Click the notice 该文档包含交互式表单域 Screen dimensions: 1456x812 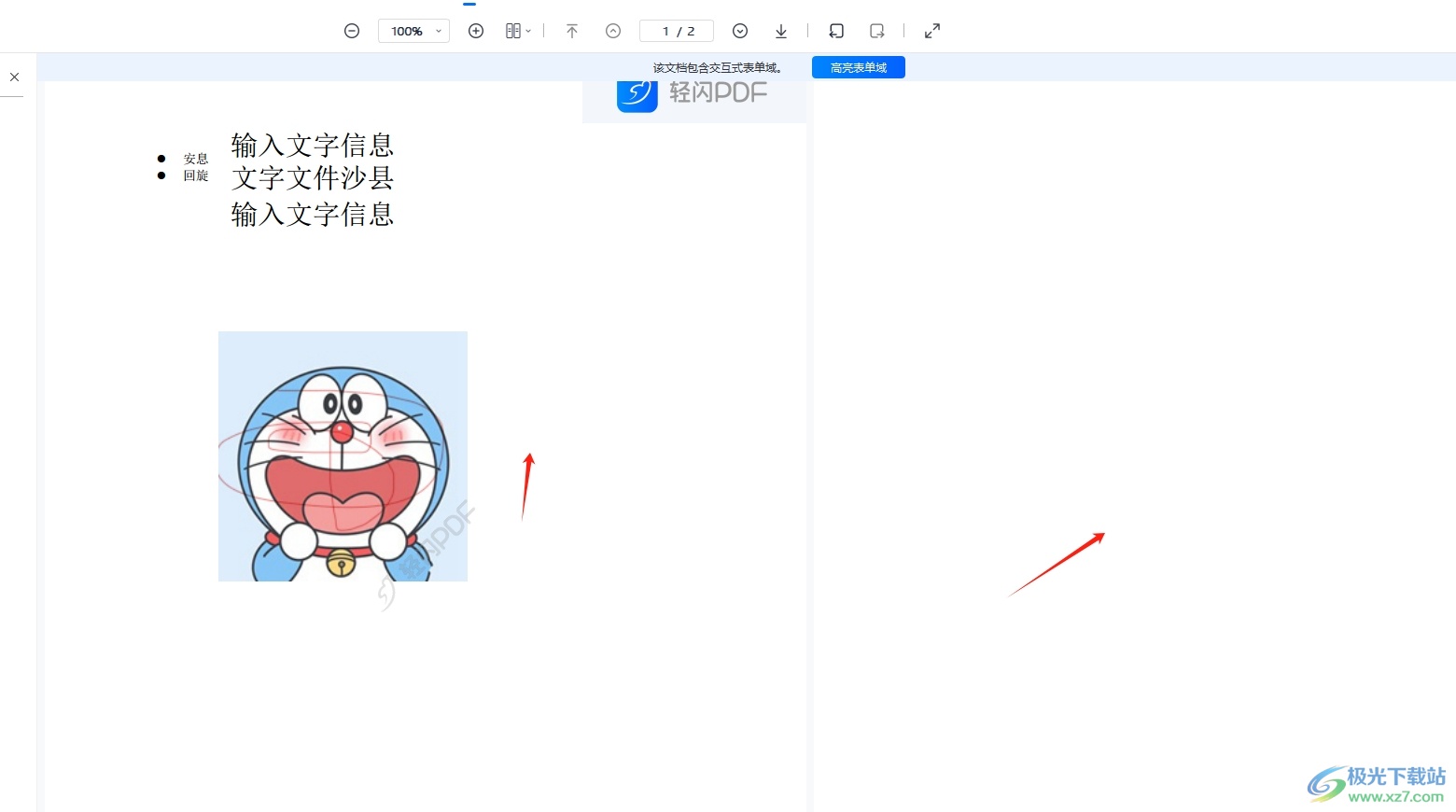pyautogui.click(x=717, y=67)
